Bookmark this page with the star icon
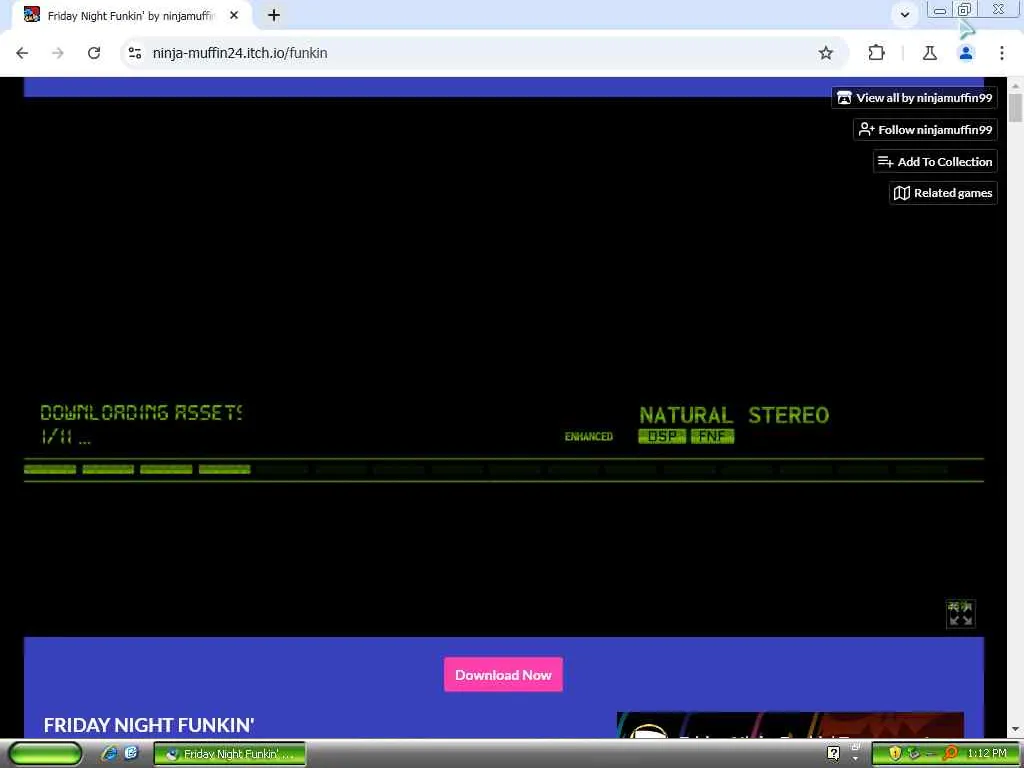1024x768 pixels. 825,53
